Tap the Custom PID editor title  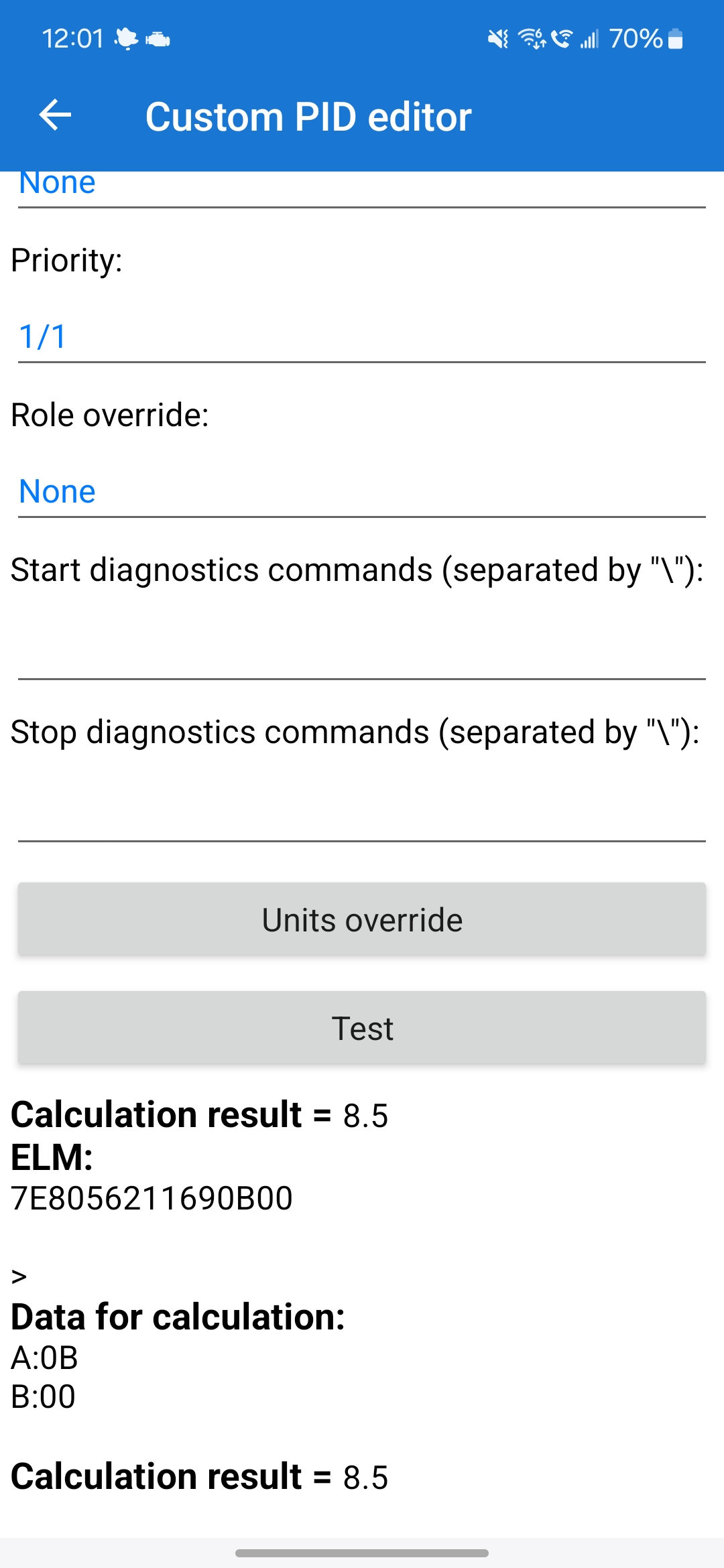pyautogui.click(x=308, y=117)
